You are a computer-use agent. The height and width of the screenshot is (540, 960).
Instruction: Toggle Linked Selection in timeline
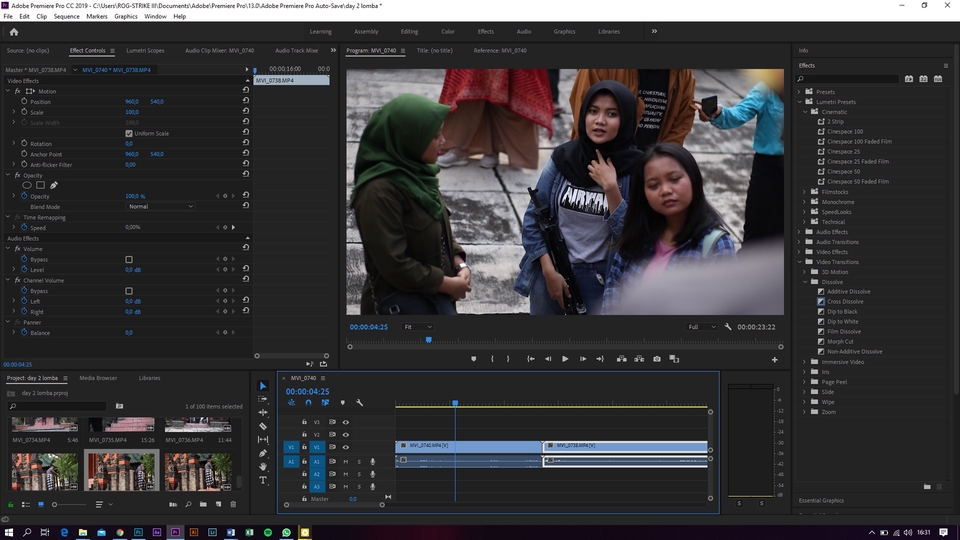point(325,402)
